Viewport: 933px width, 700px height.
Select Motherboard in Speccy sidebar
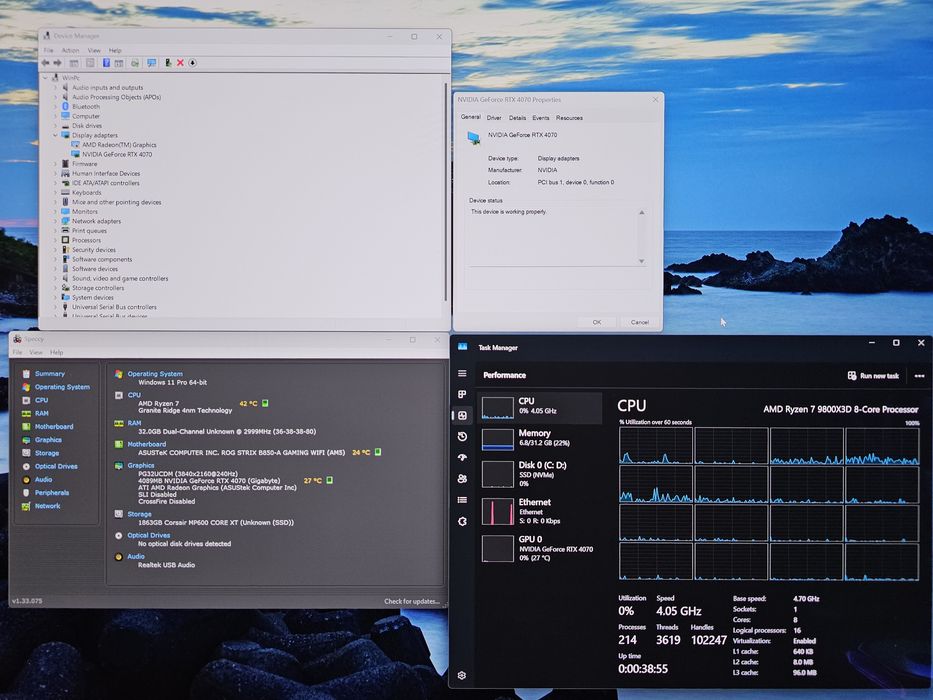tap(54, 426)
